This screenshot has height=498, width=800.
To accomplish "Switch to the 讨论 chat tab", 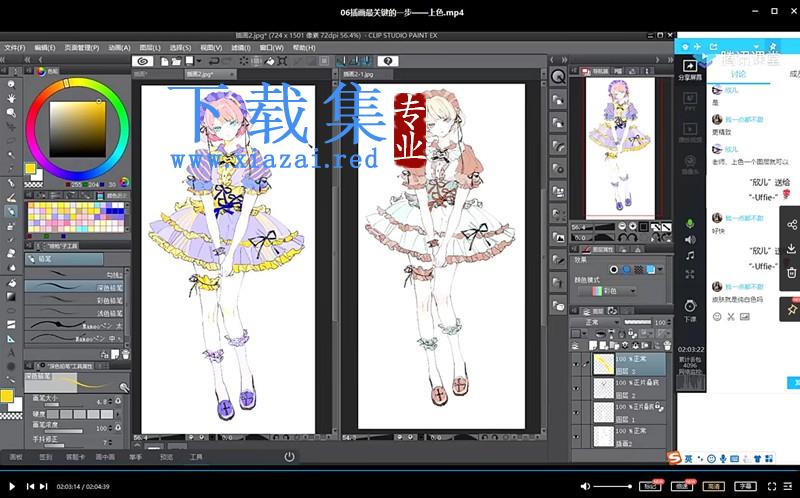I will point(738,74).
